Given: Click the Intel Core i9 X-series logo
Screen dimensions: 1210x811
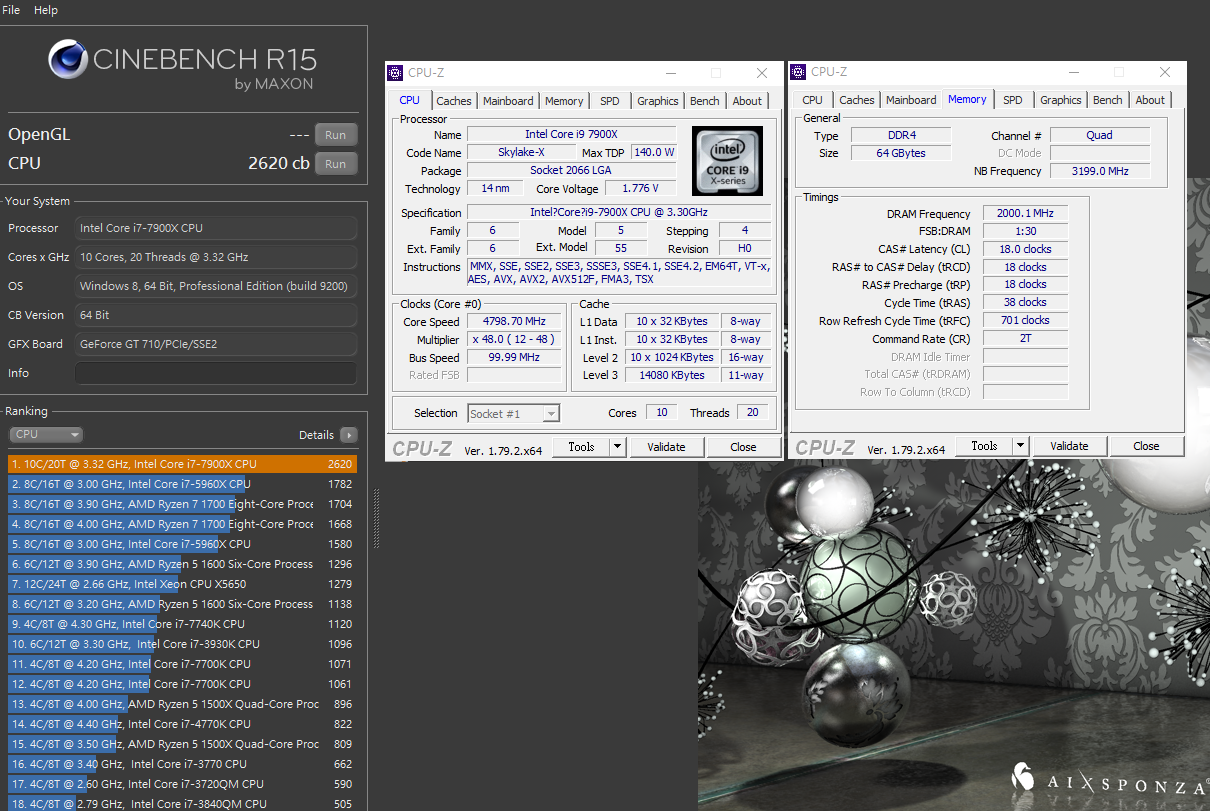Looking at the screenshot, I should click(727, 161).
